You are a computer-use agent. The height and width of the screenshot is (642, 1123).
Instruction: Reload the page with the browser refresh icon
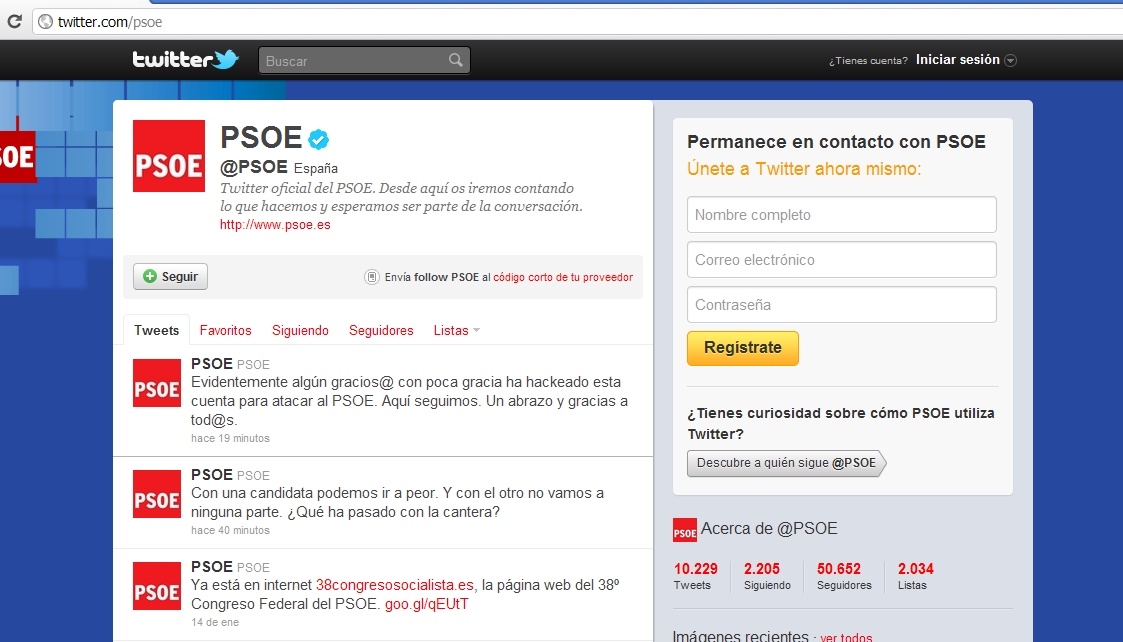(x=14, y=21)
